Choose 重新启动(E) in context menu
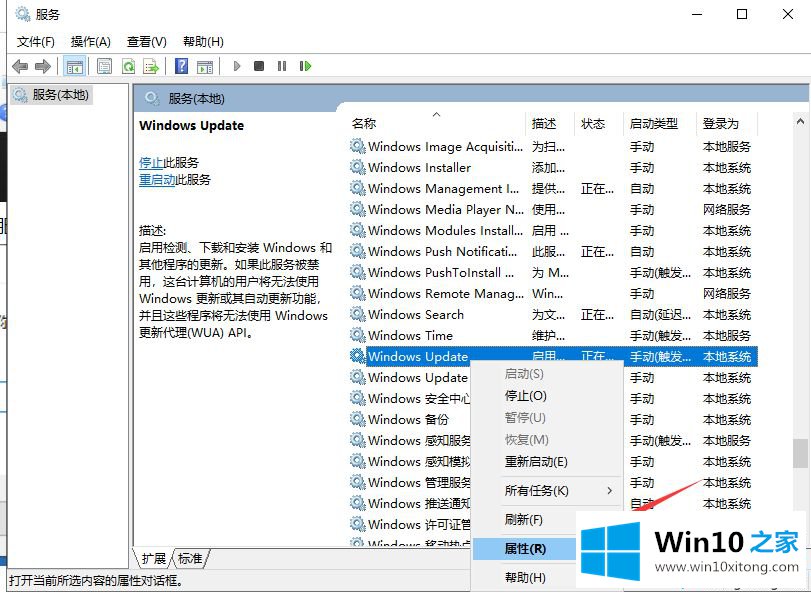811x593 pixels. [536, 462]
